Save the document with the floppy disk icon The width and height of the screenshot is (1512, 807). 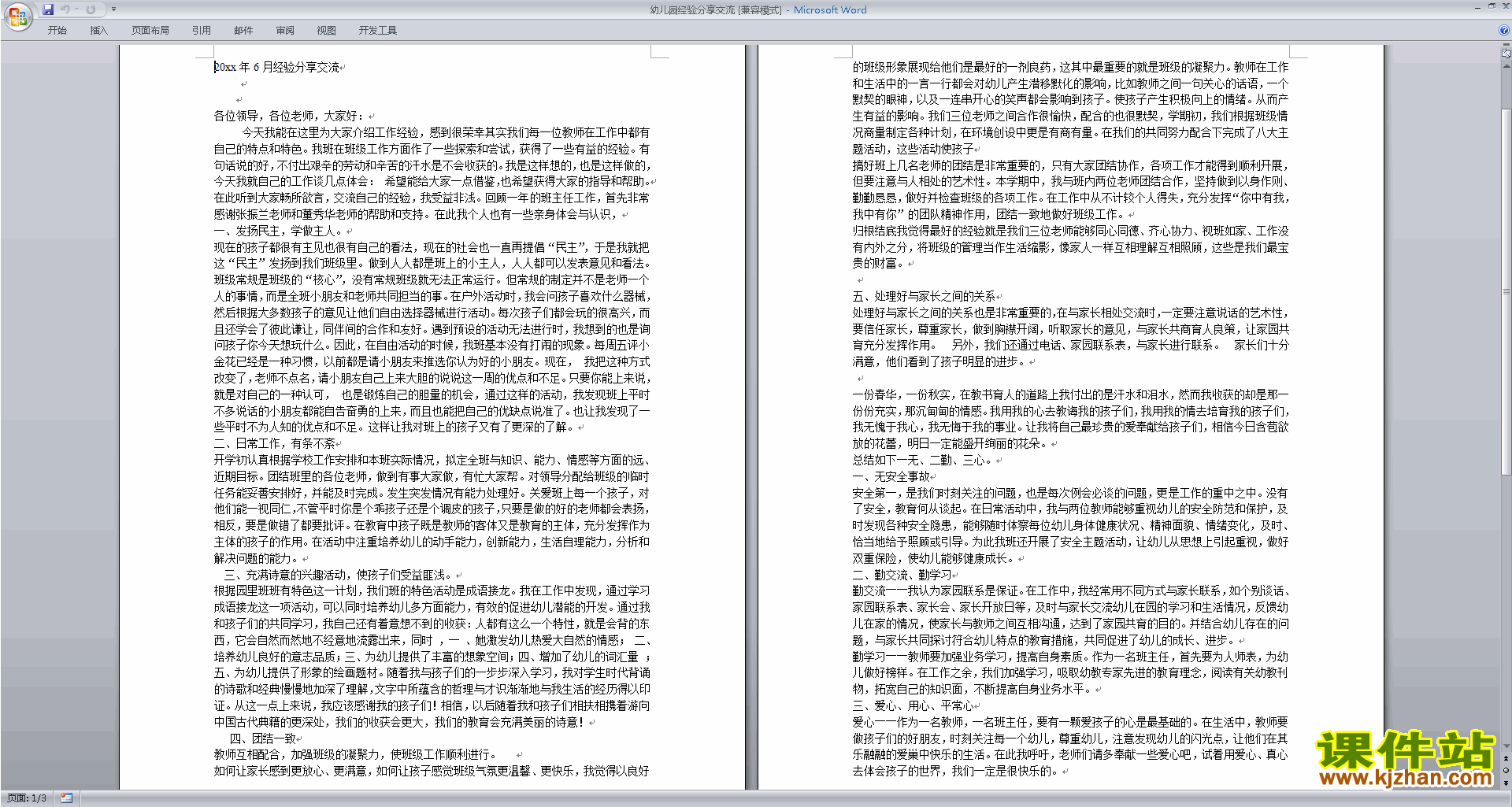(48, 9)
